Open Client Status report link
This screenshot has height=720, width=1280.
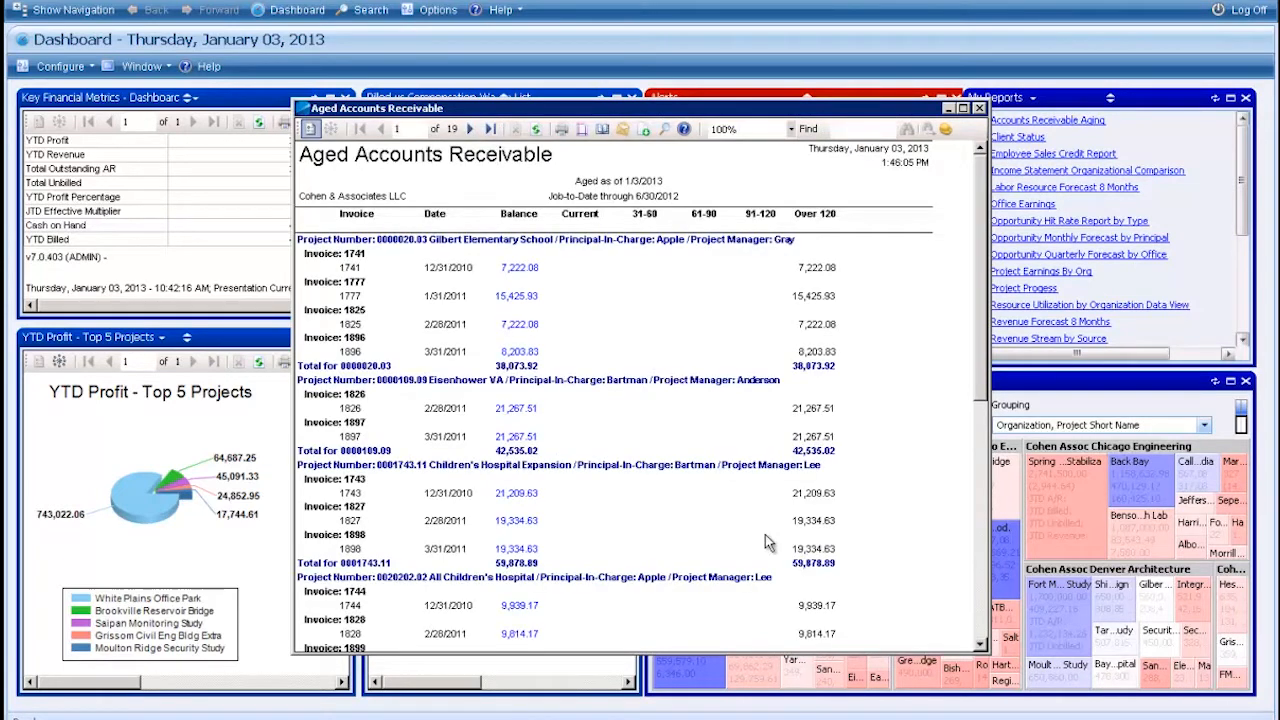click(1018, 137)
